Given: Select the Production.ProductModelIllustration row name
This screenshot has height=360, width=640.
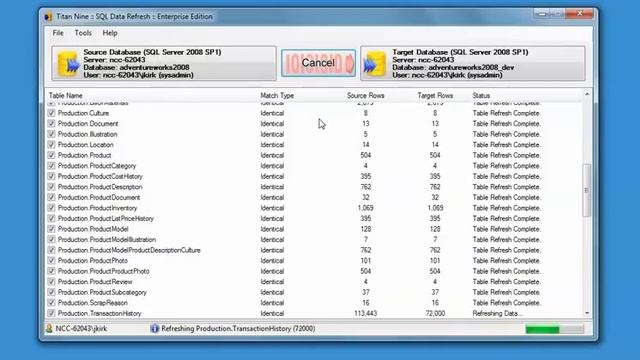Looking at the screenshot, I should tap(107, 240).
